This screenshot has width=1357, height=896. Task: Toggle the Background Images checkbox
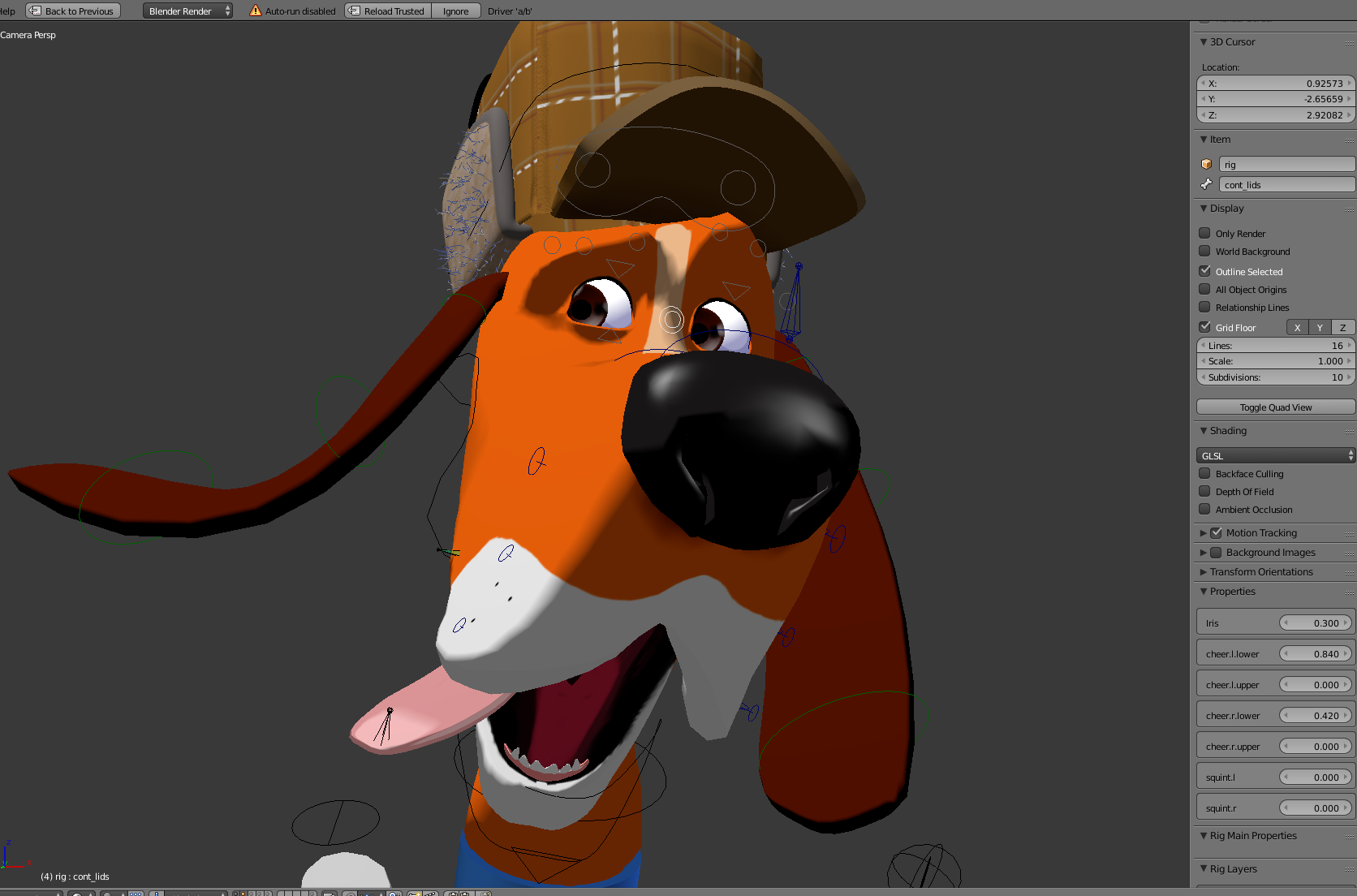(1216, 553)
